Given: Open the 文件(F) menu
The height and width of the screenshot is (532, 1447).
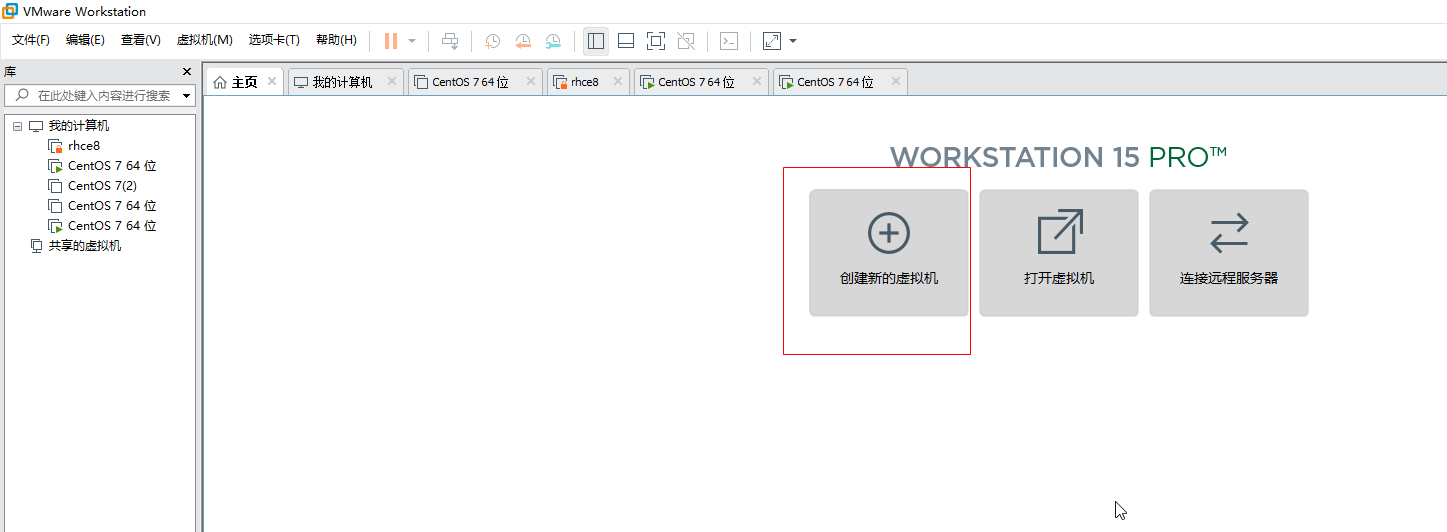Looking at the screenshot, I should point(31,40).
